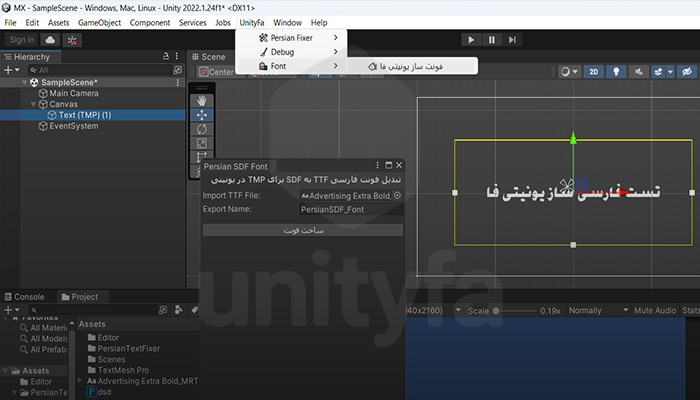Open Persian SDF Font window options menu
Image resolution: width=700 pixels, height=400 pixels.
[377, 165]
